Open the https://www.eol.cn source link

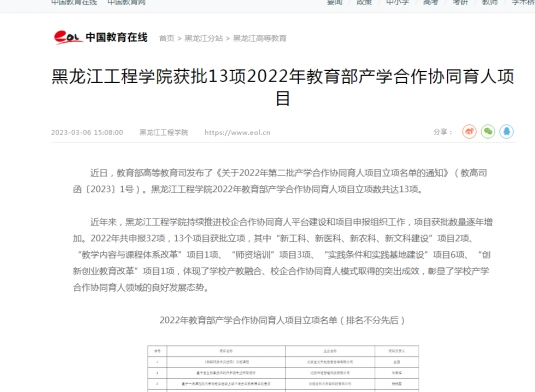[237, 132]
